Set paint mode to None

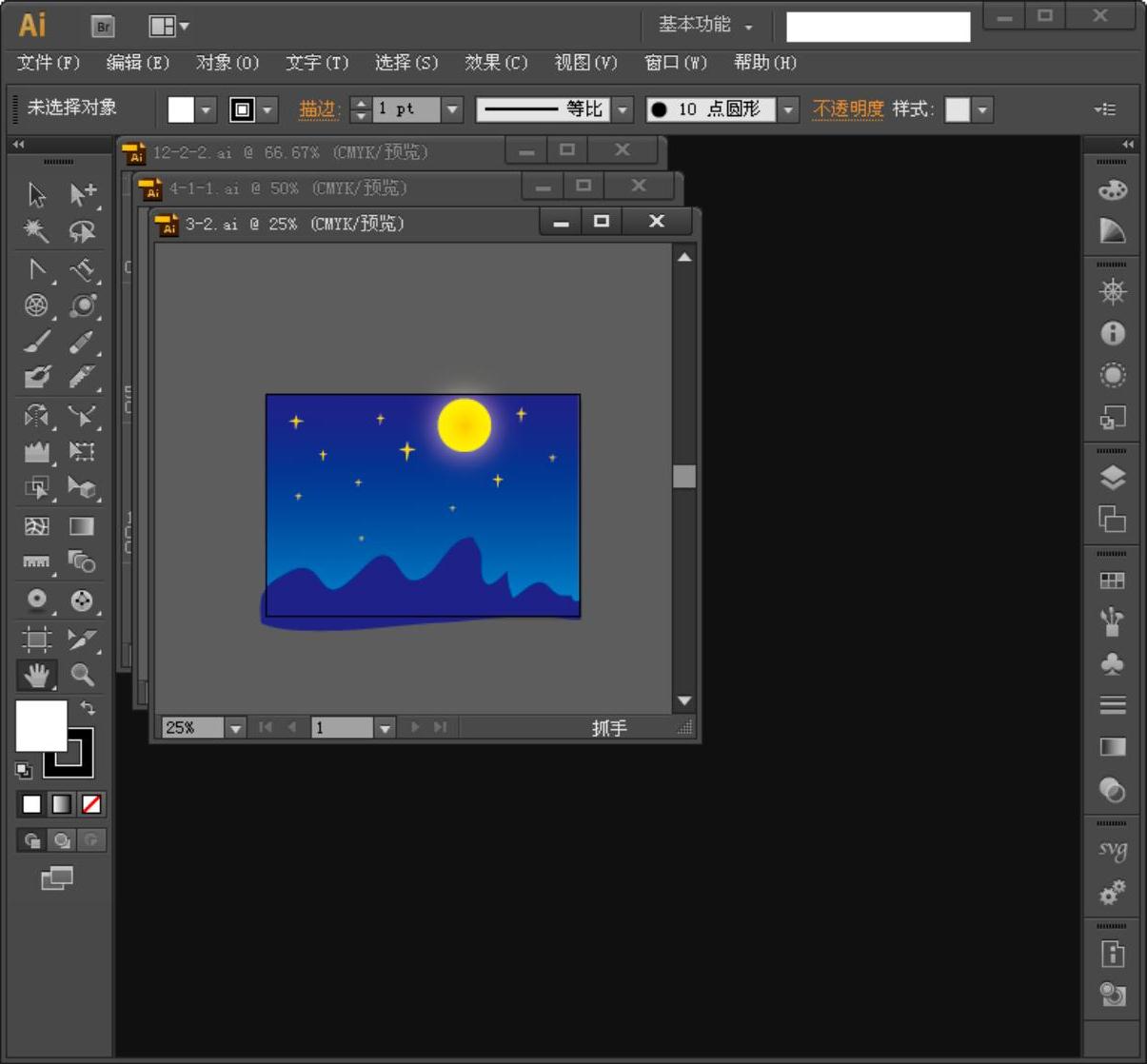click(91, 804)
